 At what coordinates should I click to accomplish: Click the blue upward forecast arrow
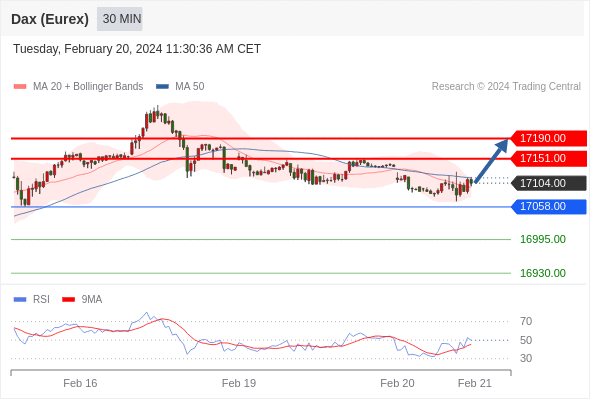(491, 161)
